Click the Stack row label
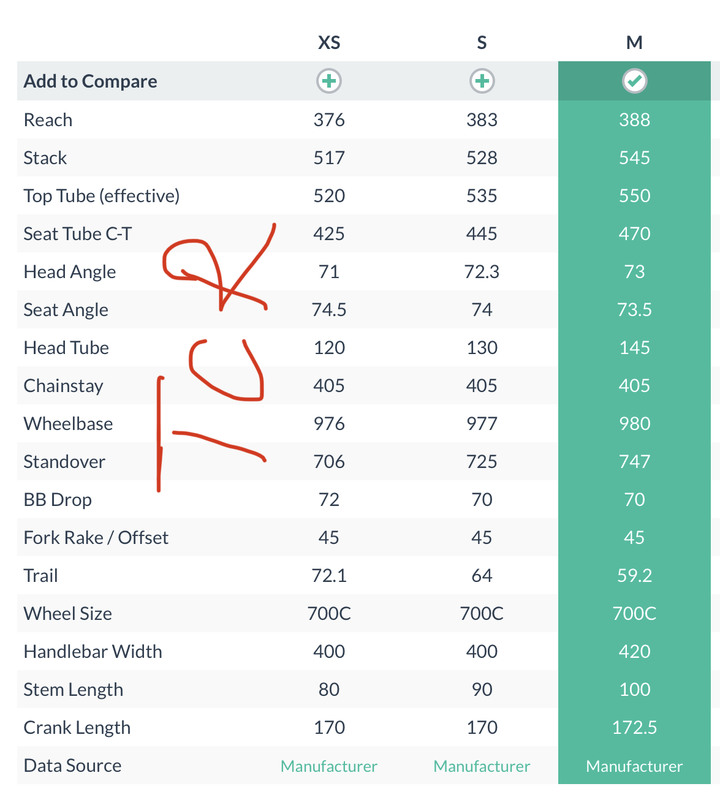720x800 pixels. tap(45, 158)
